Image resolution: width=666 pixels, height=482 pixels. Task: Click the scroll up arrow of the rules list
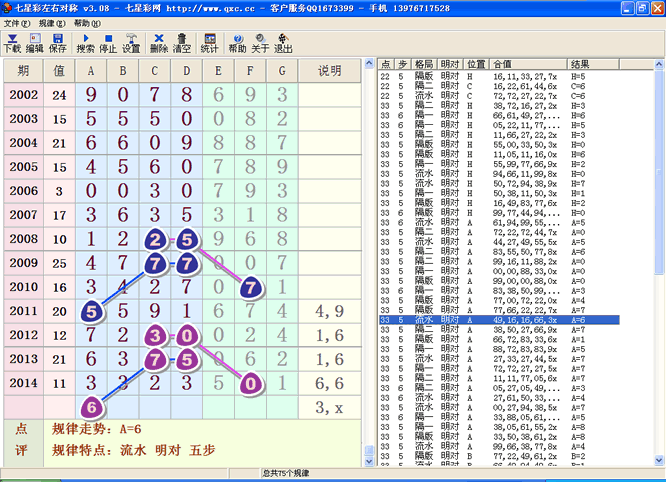(x=659, y=64)
